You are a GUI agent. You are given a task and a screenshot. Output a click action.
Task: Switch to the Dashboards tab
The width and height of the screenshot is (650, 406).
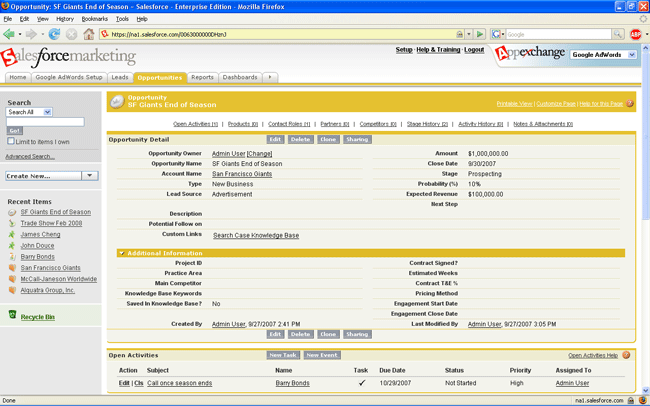pos(240,77)
